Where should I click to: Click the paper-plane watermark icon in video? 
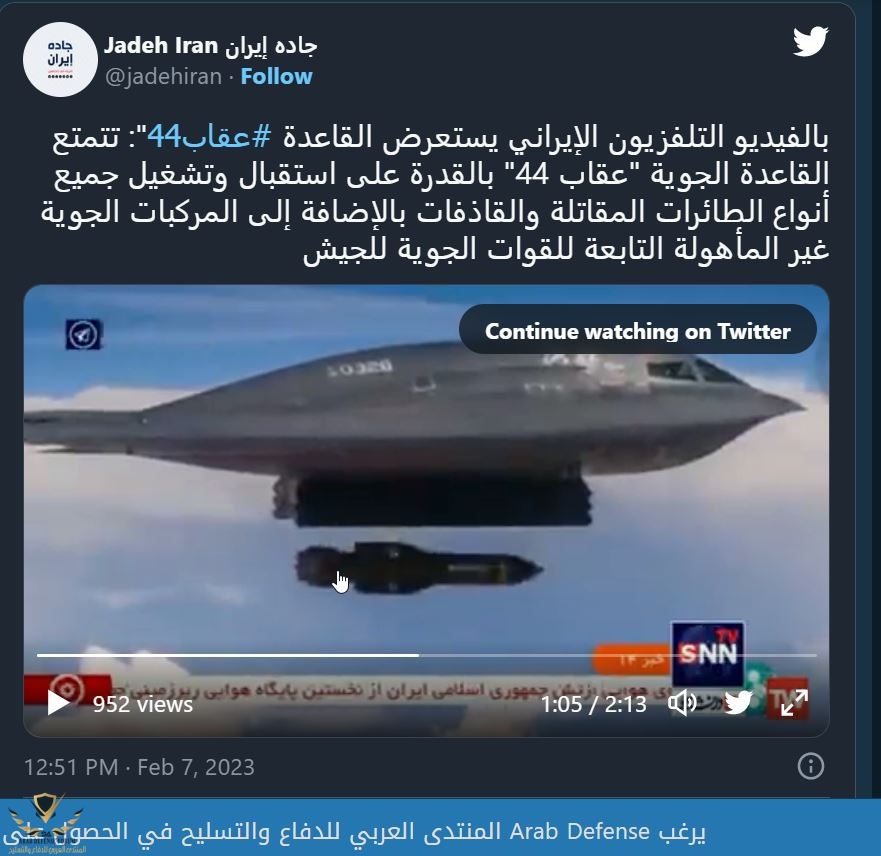click(x=84, y=335)
